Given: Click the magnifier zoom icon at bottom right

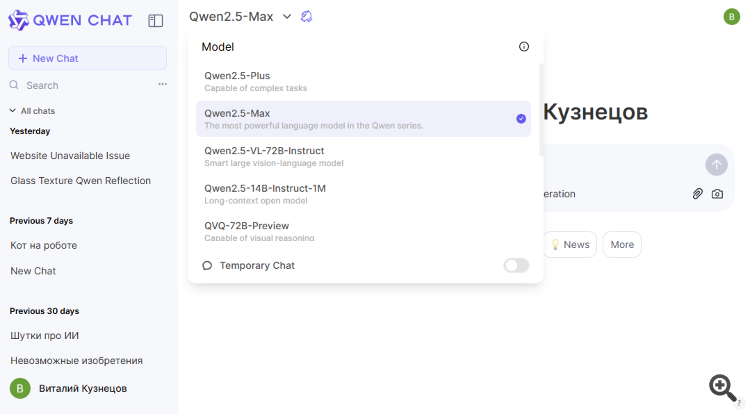Looking at the screenshot, I should (722, 387).
